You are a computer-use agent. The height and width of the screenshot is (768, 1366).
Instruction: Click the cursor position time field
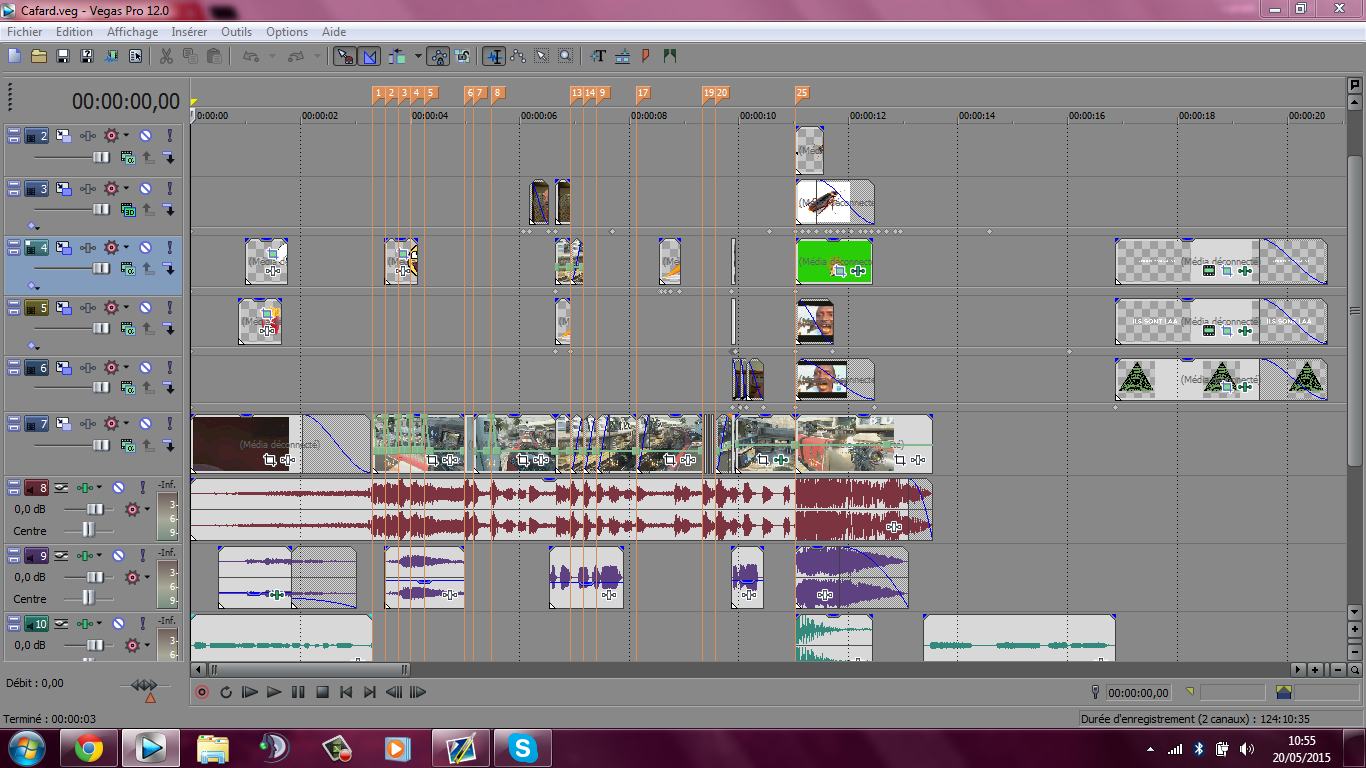point(1139,692)
